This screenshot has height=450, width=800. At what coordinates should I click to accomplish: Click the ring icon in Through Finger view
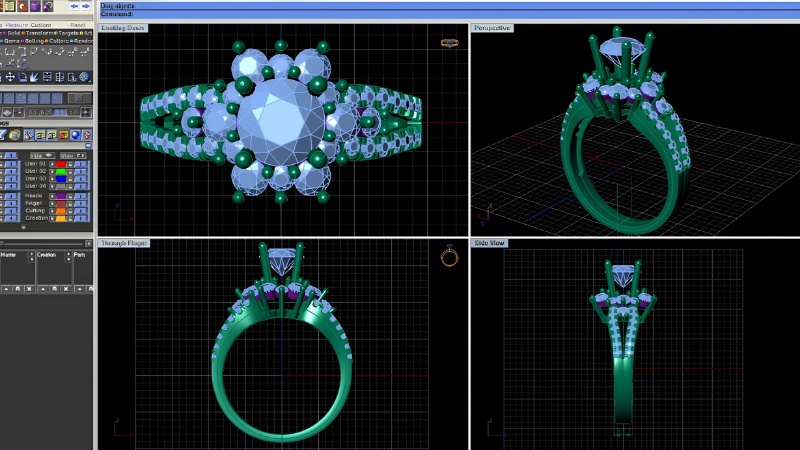449,256
